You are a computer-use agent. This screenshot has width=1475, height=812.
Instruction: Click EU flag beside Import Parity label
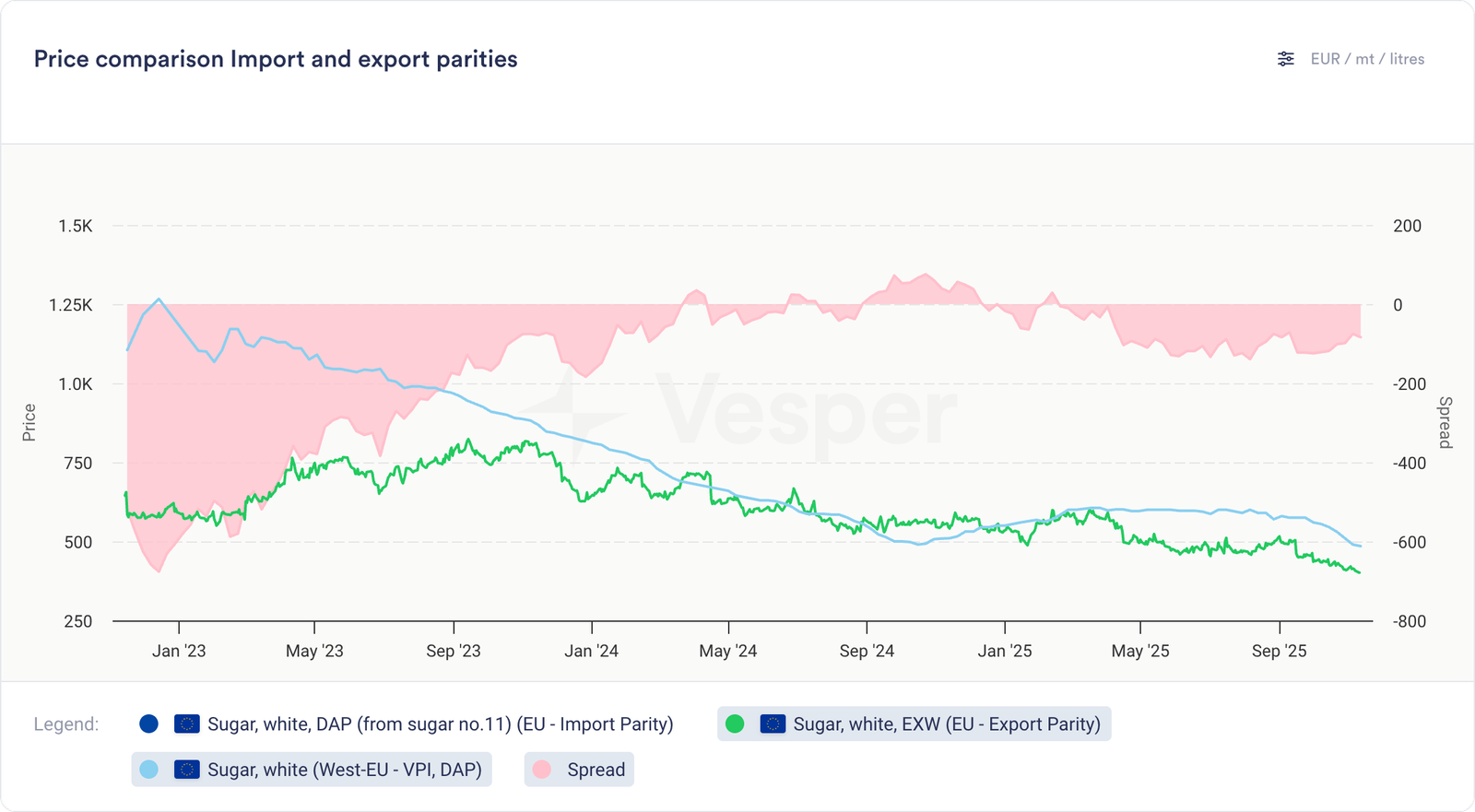pyautogui.click(x=187, y=724)
